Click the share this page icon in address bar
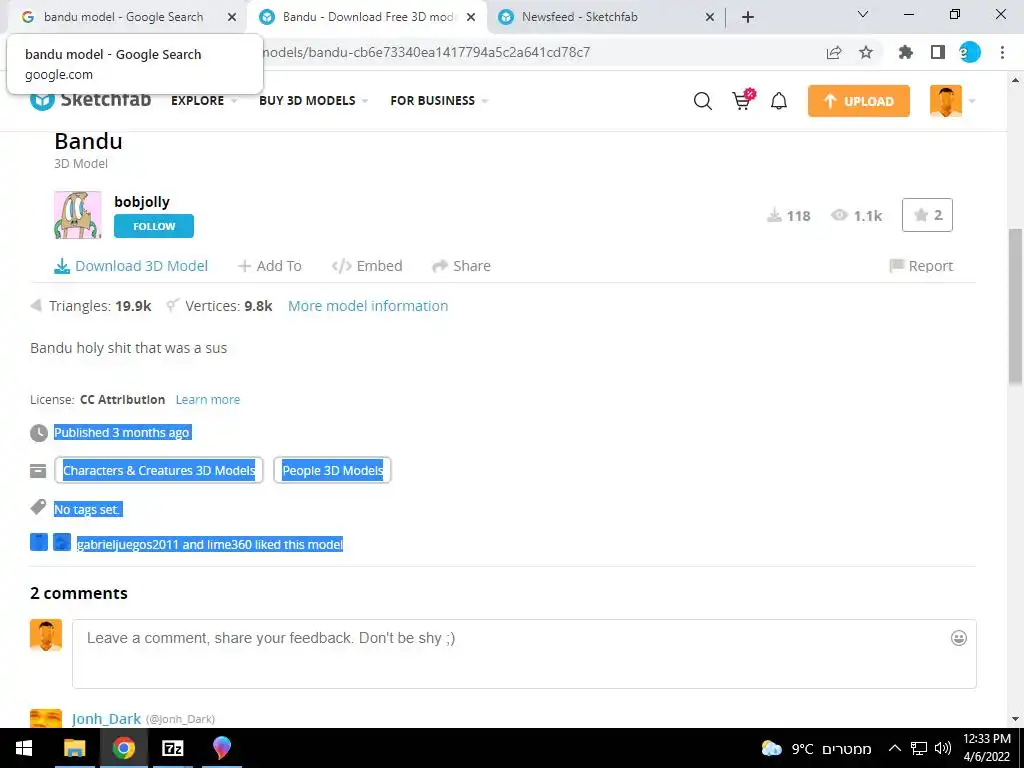Screen dimensions: 1024x768 pos(834,53)
